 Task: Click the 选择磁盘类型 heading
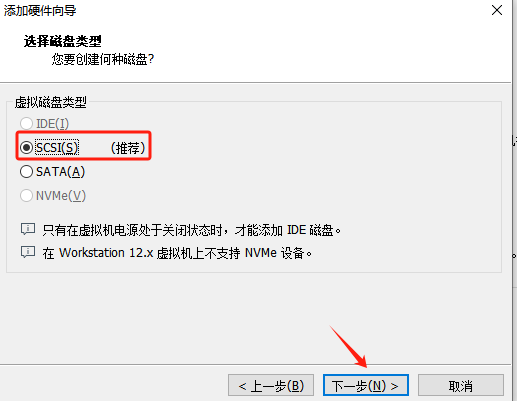click(x=62, y=41)
